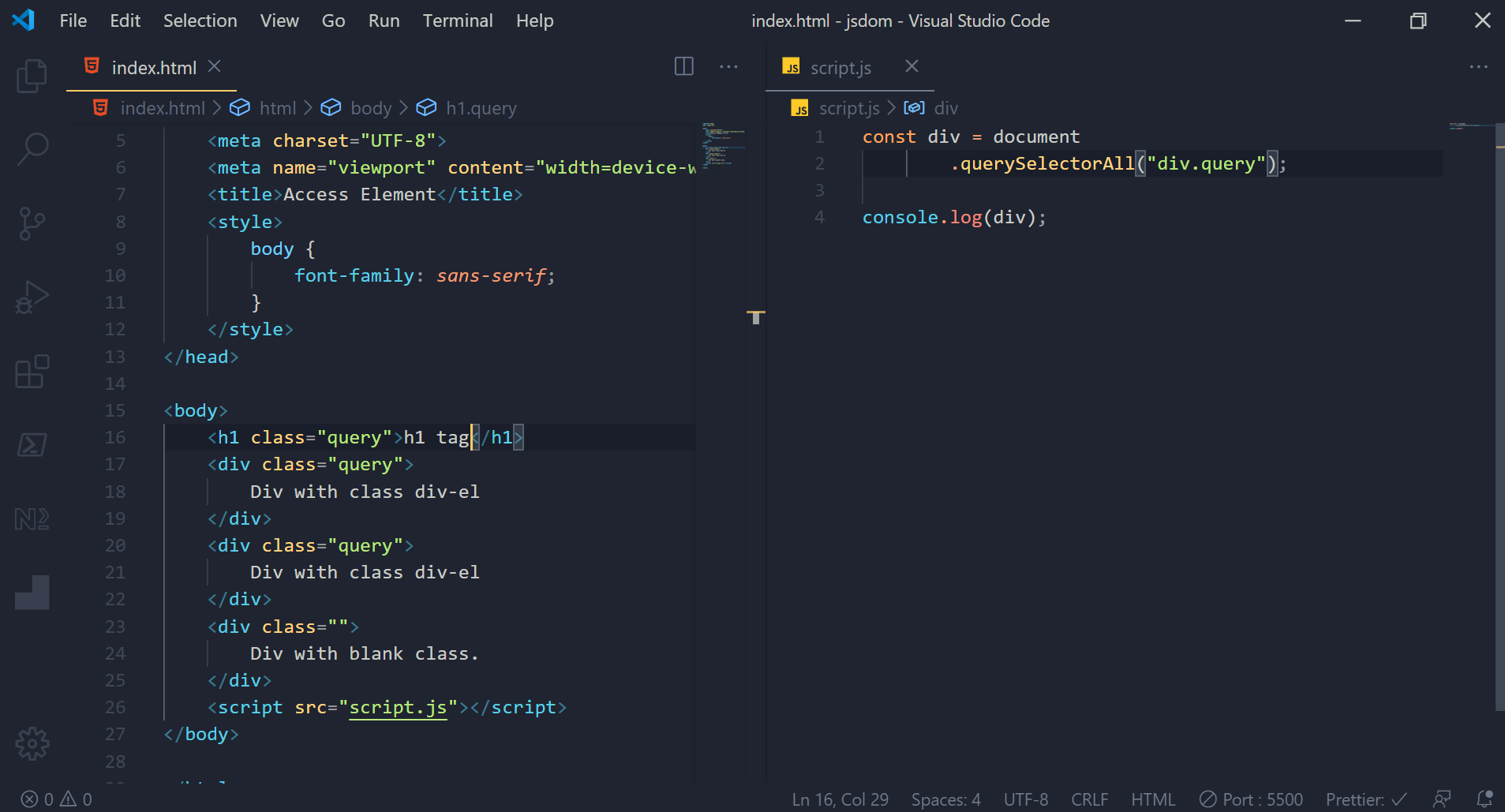1505x812 pixels.
Task: Split the index.html editor
Action: coord(683,66)
